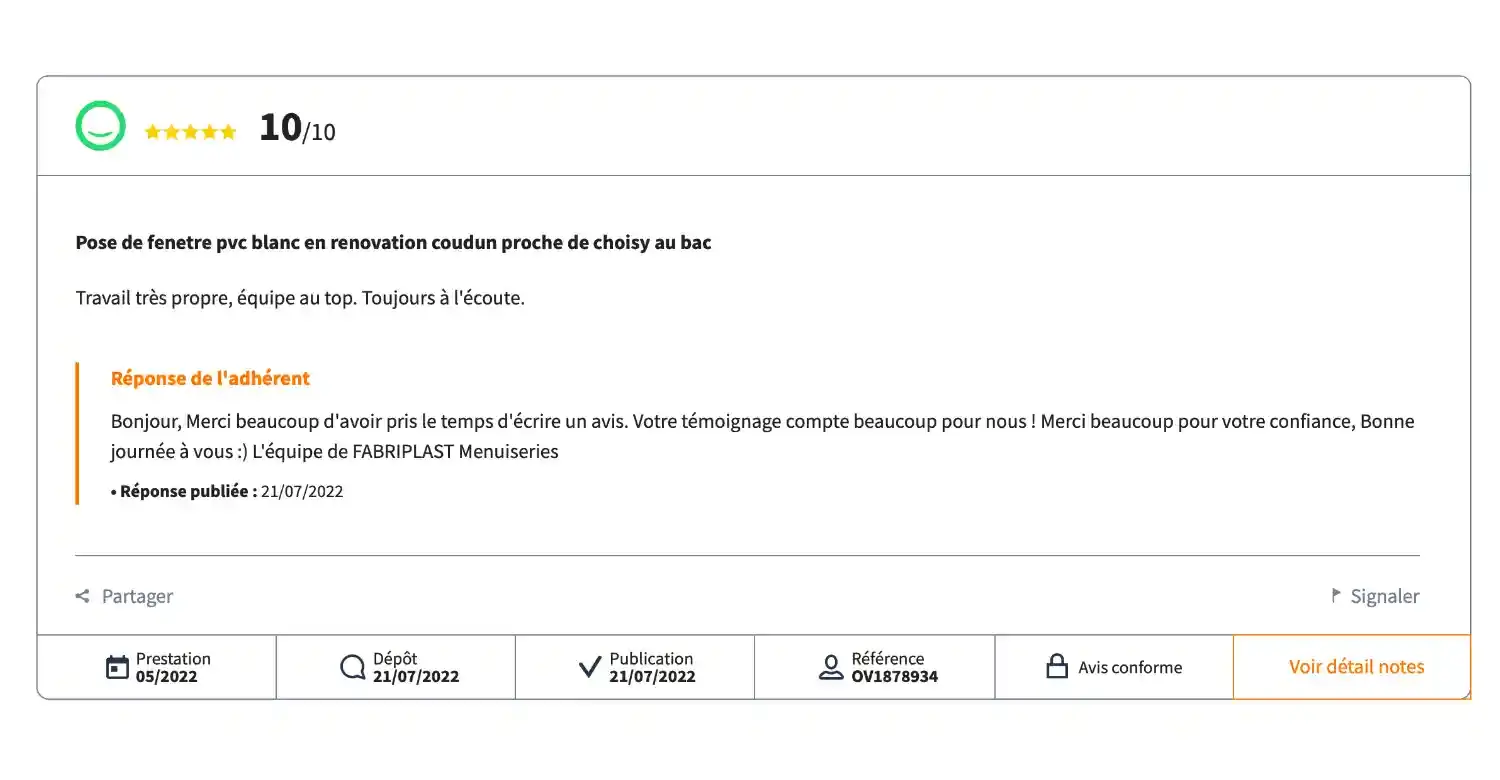Click the Avis conforme label
Viewport: 1500px width, 780px height.
[1130, 667]
